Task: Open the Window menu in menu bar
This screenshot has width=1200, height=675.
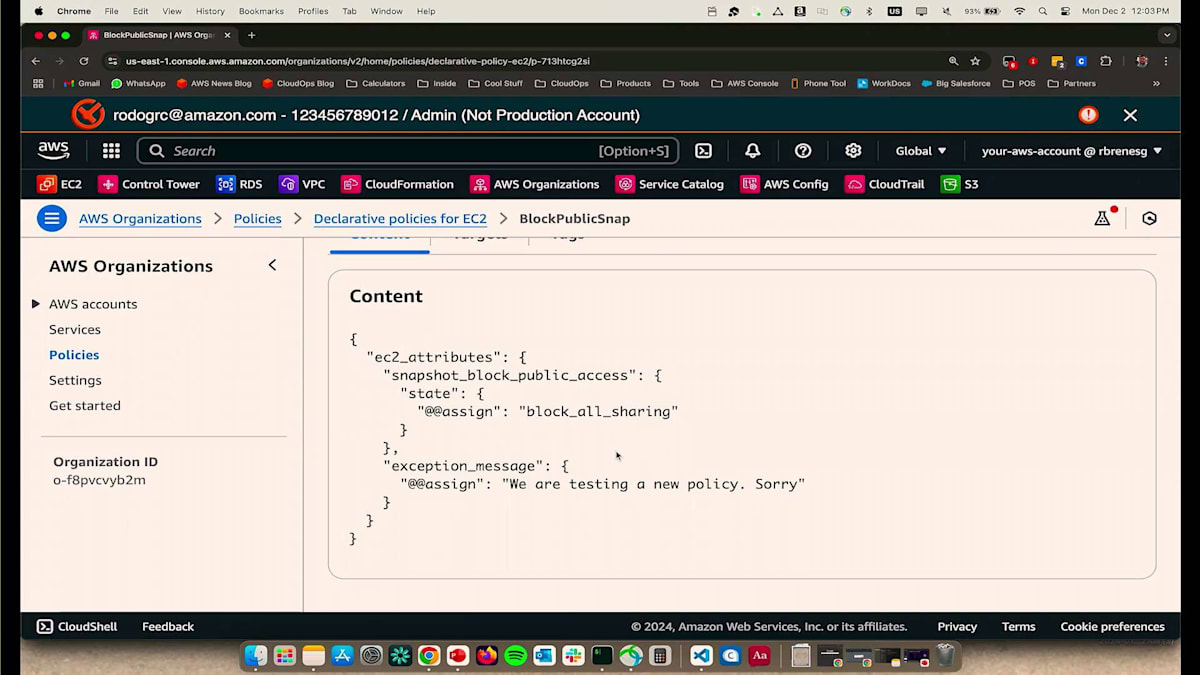Action: (x=387, y=11)
